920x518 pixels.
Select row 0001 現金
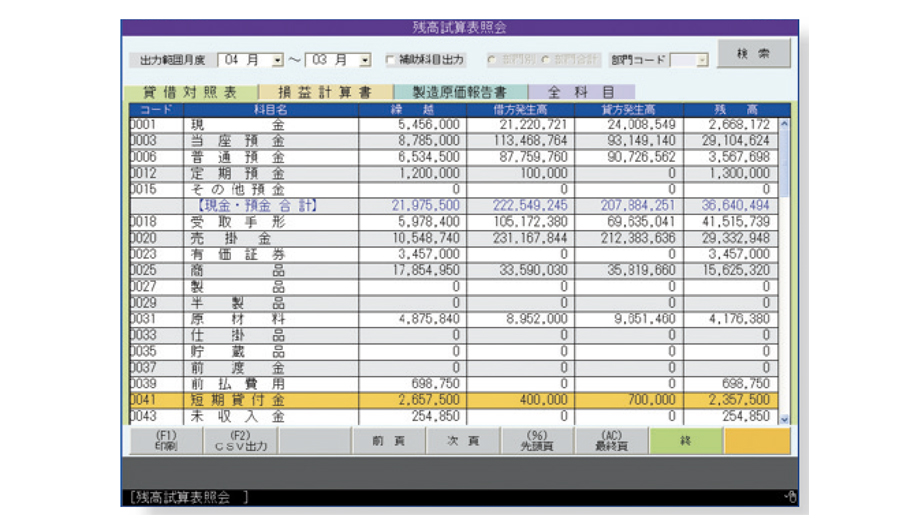coord(454,124)
